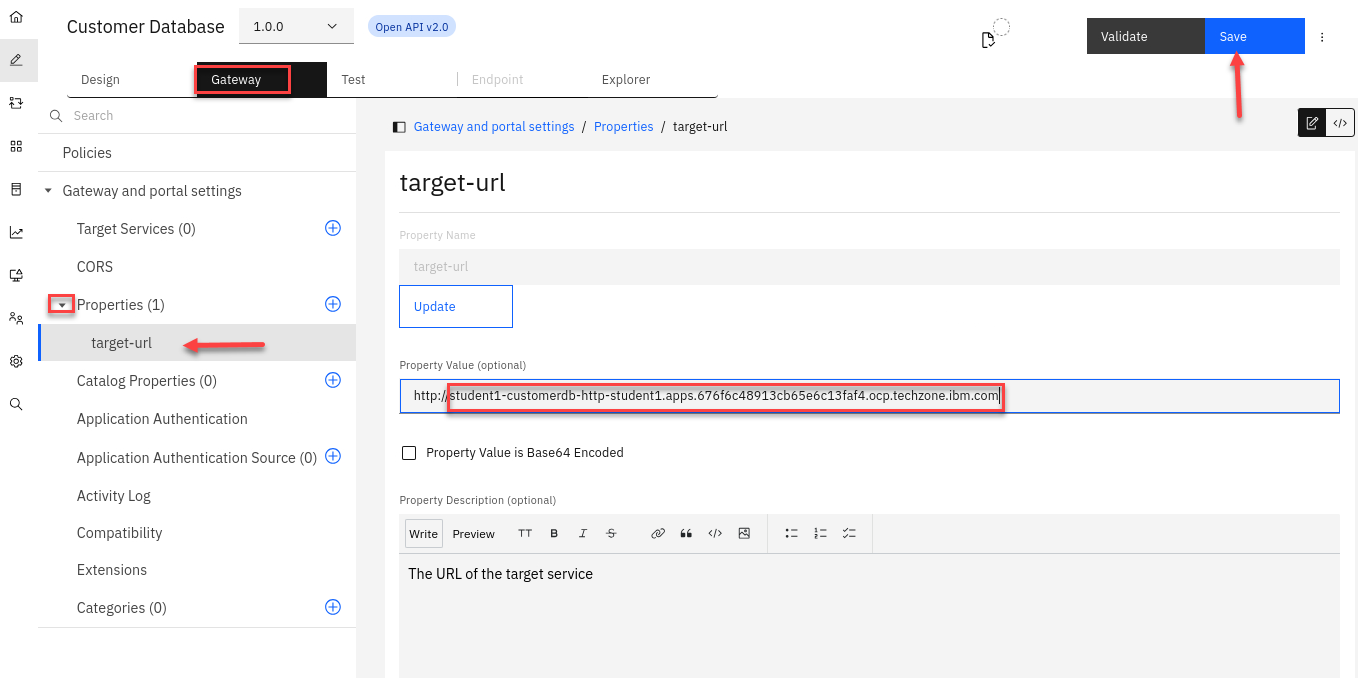Insert a link in description editor
Image resolution: width=1358 pixels, height=678 pixels.
click(657, 533)
